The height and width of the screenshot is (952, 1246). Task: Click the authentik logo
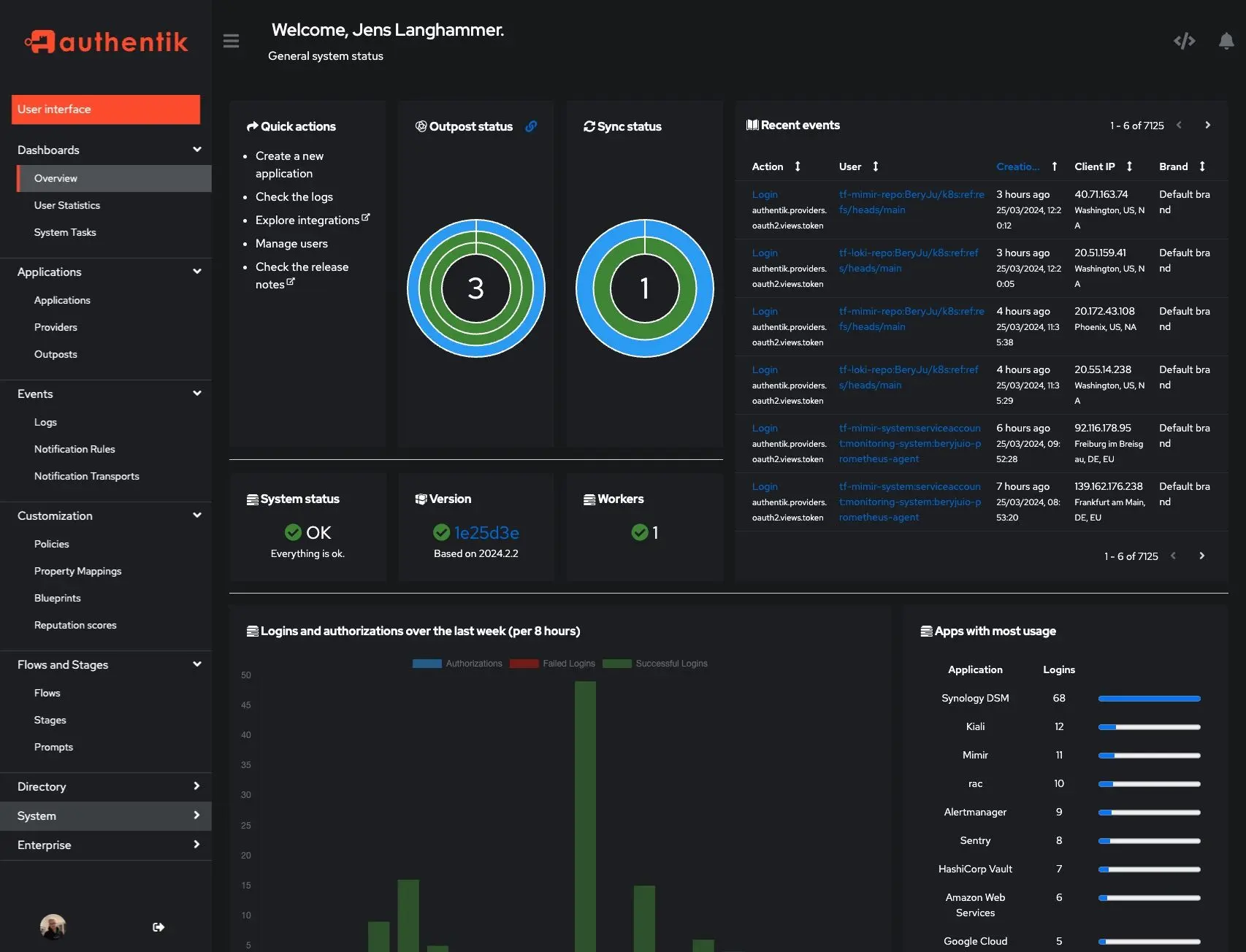[107, 41]
